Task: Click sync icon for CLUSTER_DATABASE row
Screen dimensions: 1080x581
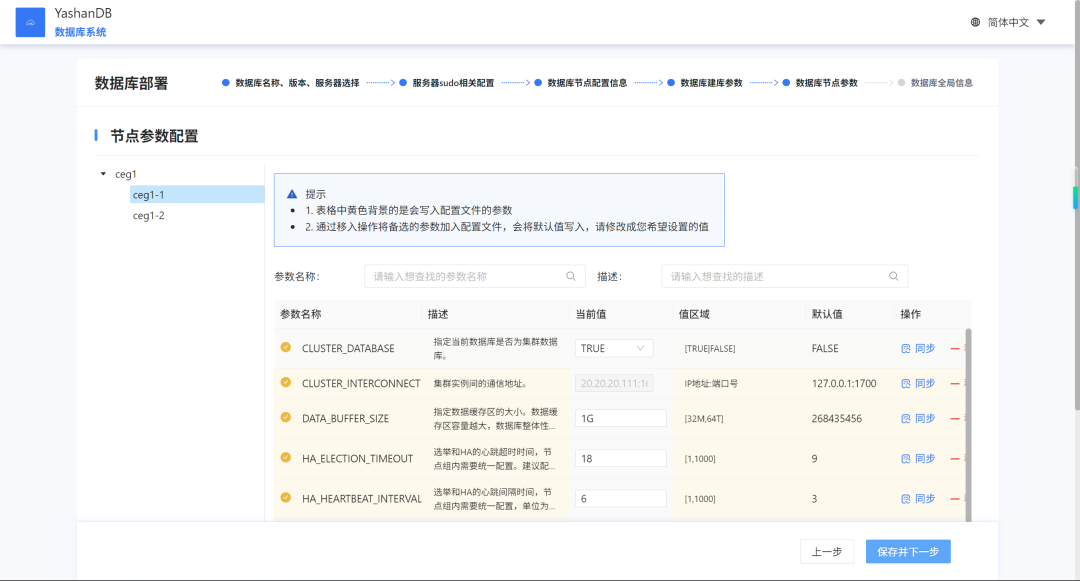Action: (x=906, y=348)
